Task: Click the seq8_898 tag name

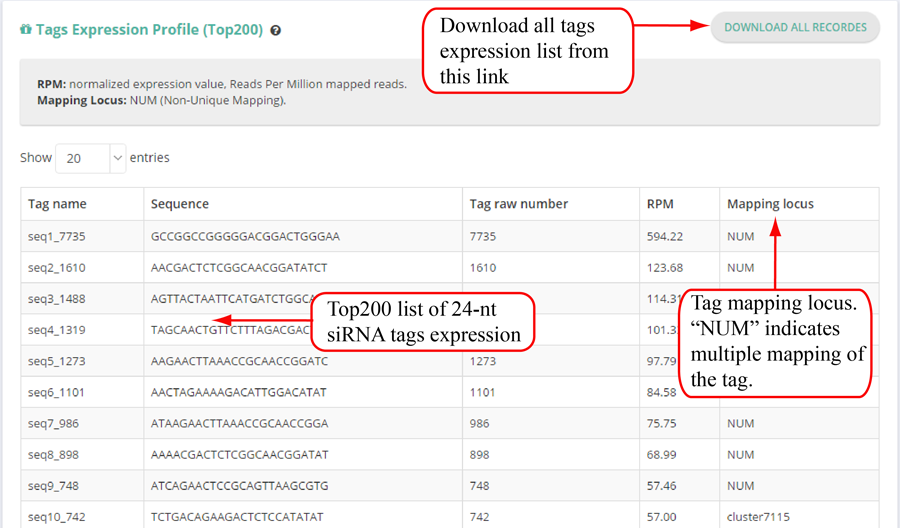Action: [x=53, y=455]
